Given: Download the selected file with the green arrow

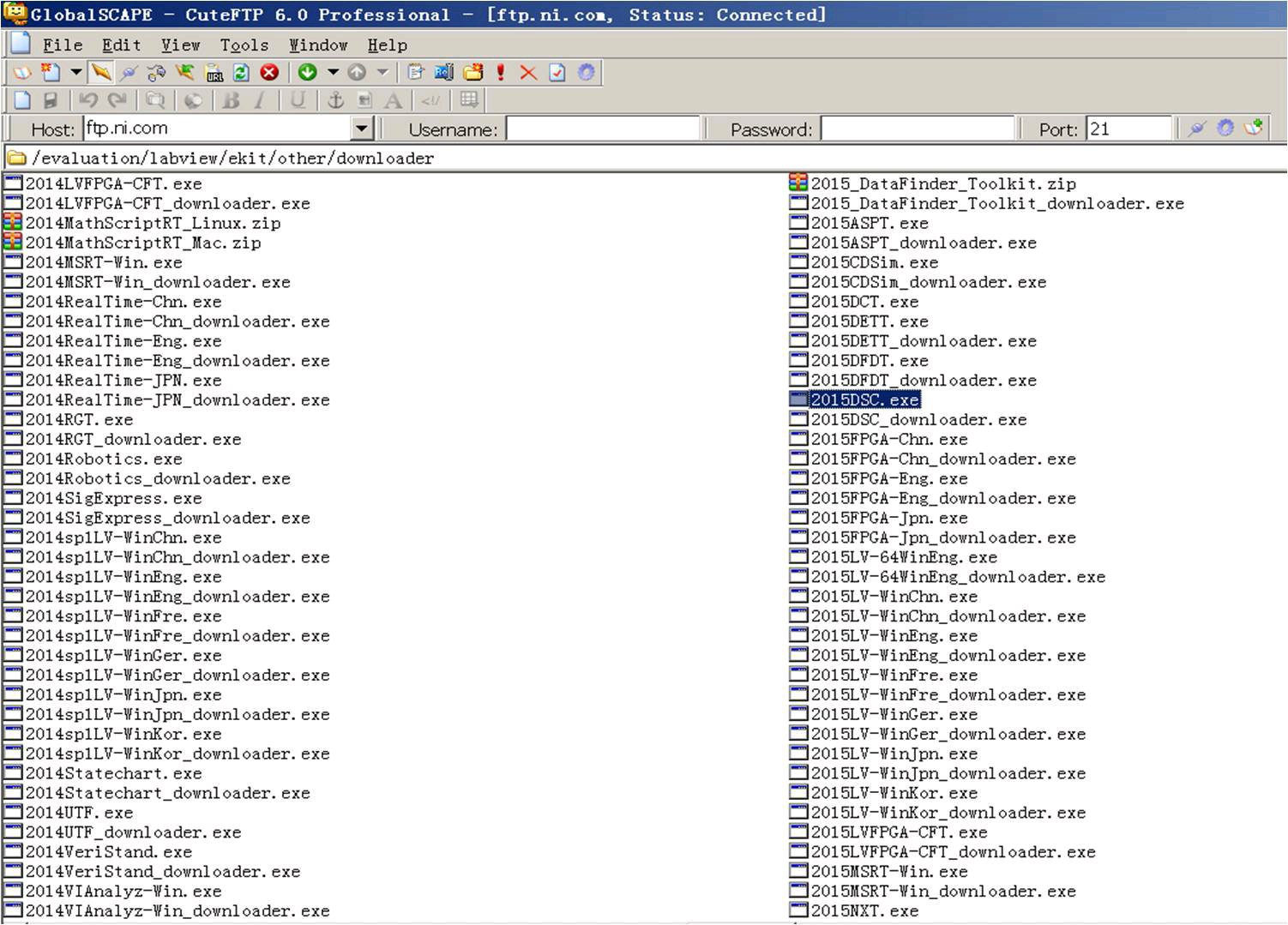Looking at the screenshot, I should [307, 73].
